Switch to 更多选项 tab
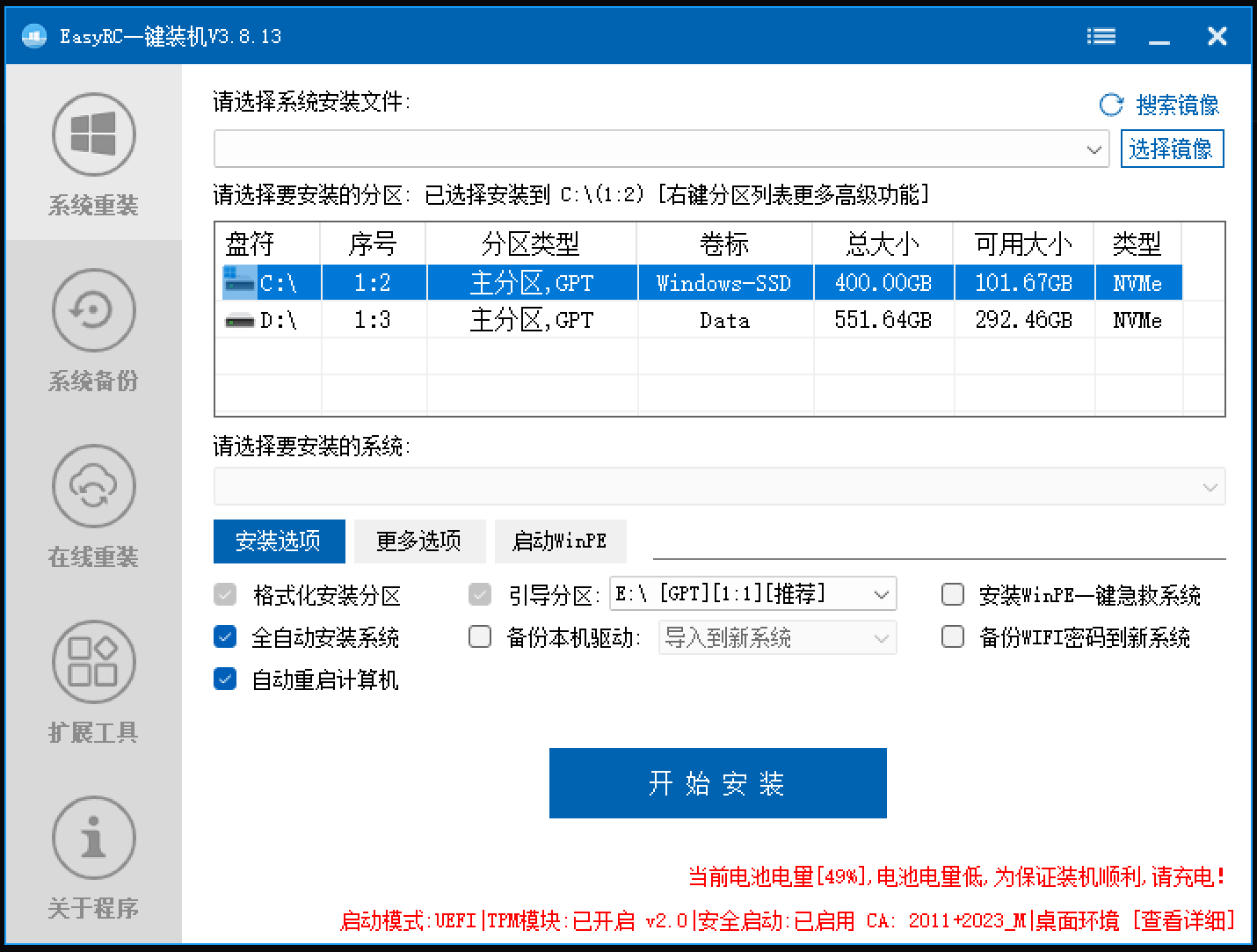Image resolution: width=1257 pixels, height=952 pixels. pyautogui.click(x=419, y=541)
